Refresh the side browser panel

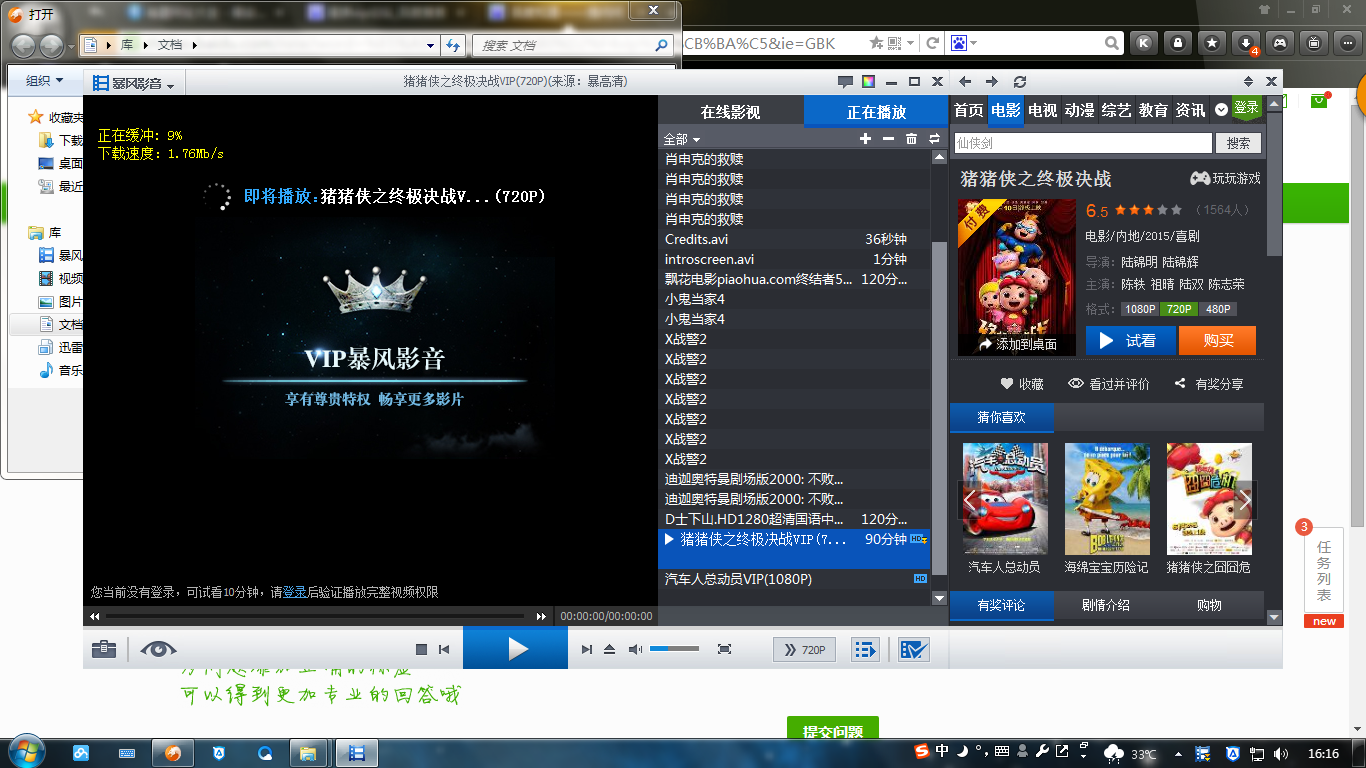click(1019, 82)
